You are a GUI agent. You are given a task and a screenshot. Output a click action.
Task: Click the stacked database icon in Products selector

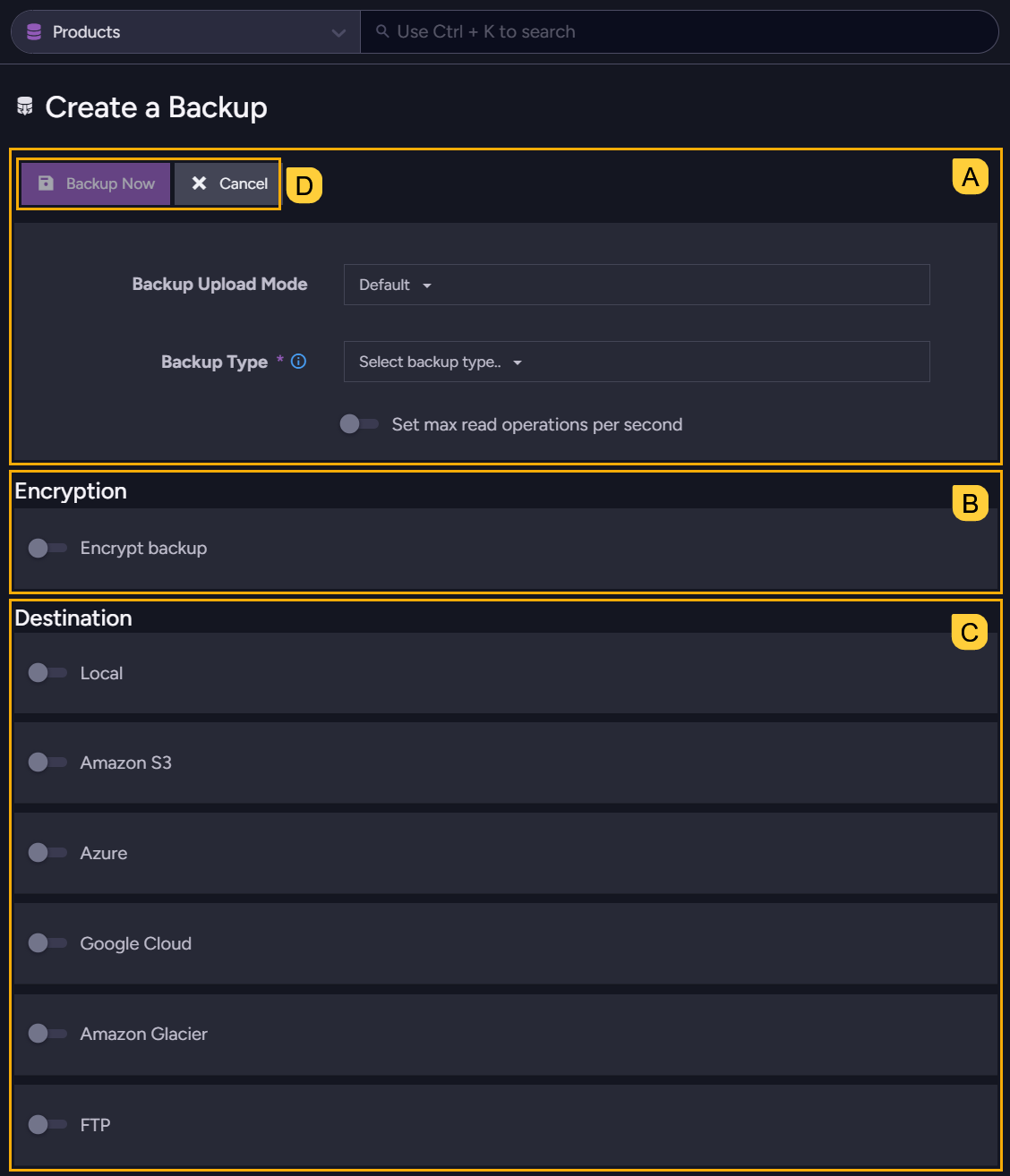pyautogui.click(x=32, y=31)
